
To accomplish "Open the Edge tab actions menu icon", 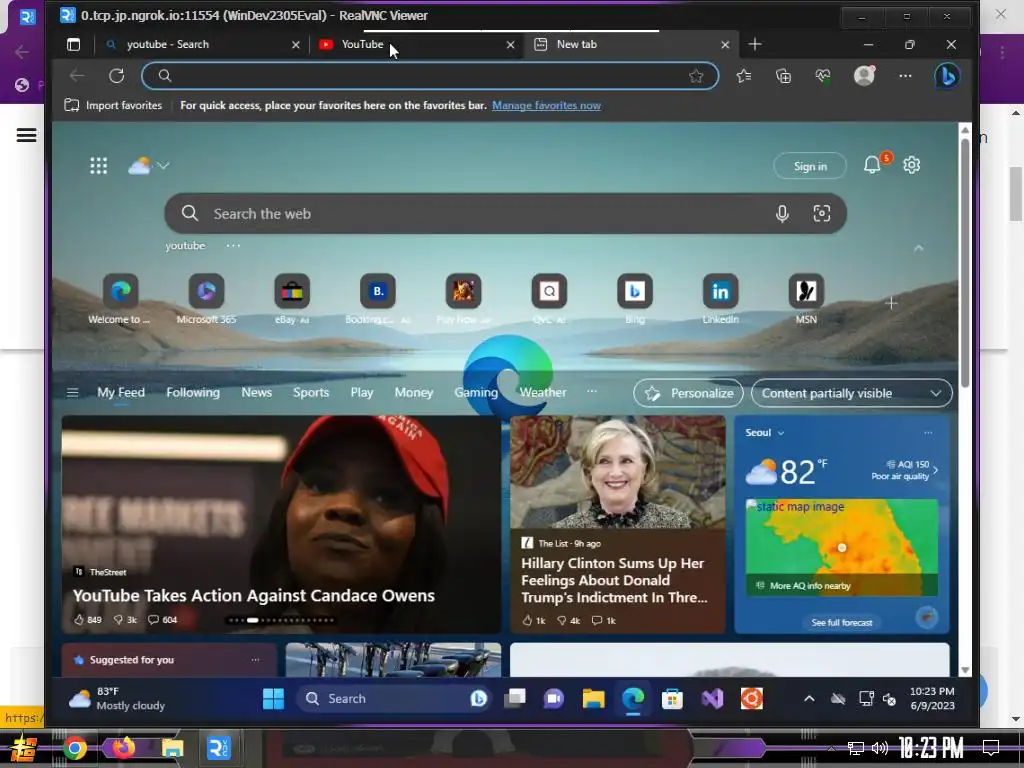I will click(73, 44).
